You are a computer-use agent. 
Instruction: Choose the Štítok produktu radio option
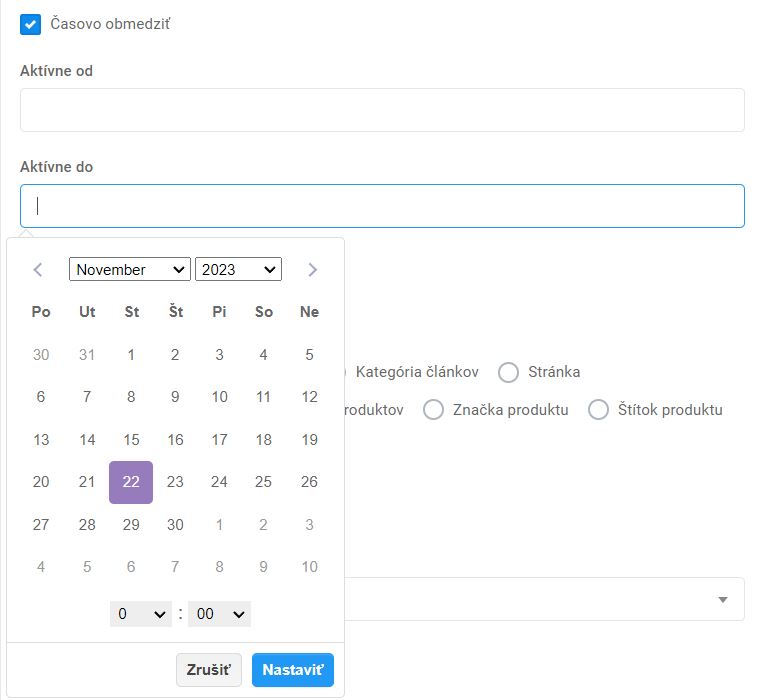click(x=598, y=411)
